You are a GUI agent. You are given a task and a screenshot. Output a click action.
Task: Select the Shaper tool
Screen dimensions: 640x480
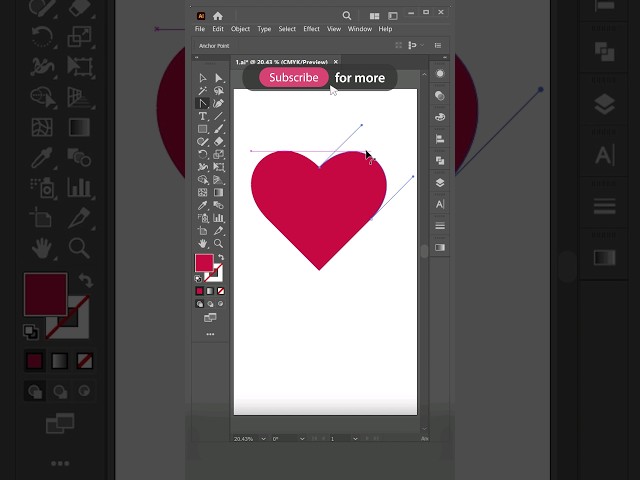202,142
